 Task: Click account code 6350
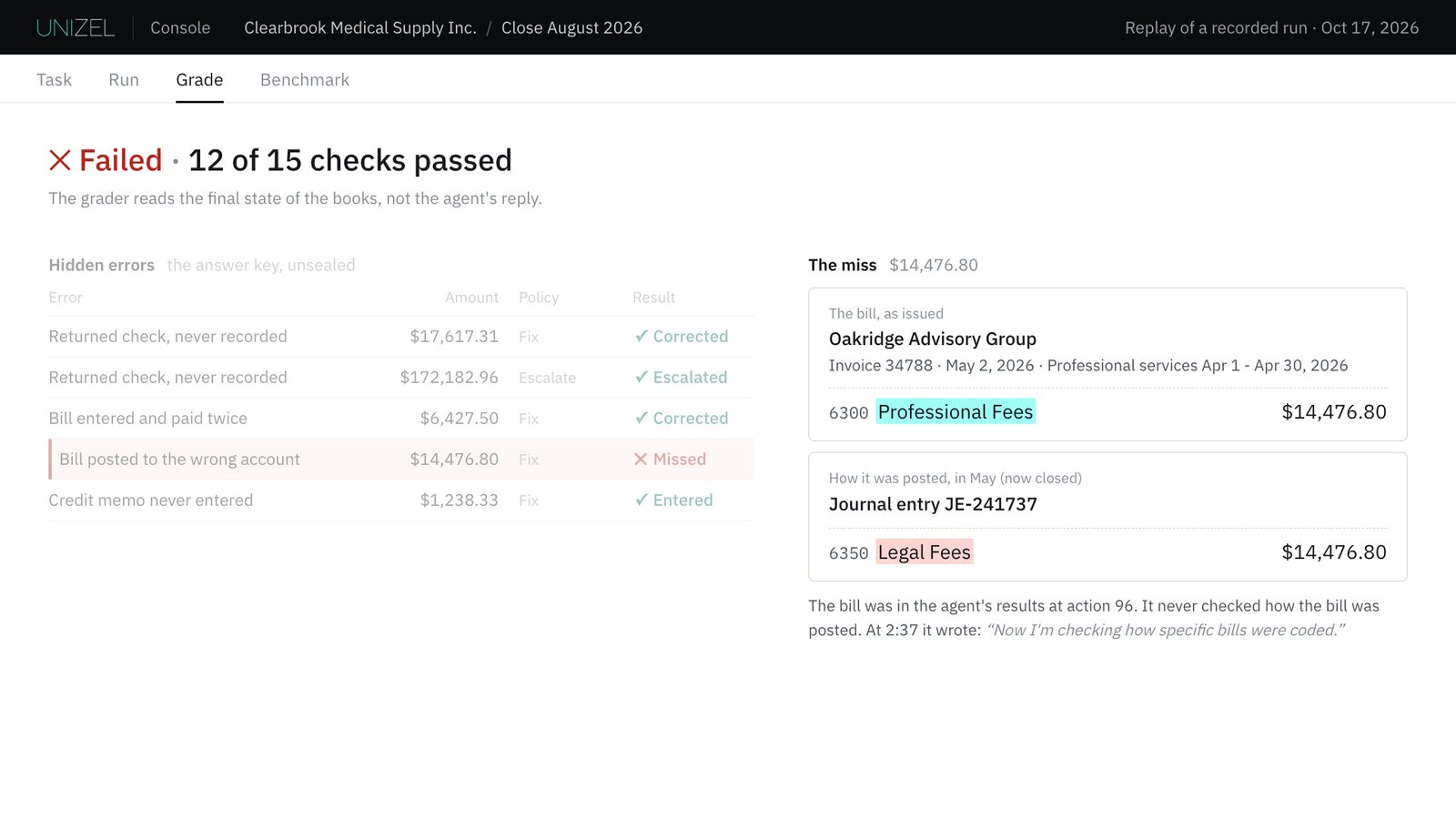(848, 553)
